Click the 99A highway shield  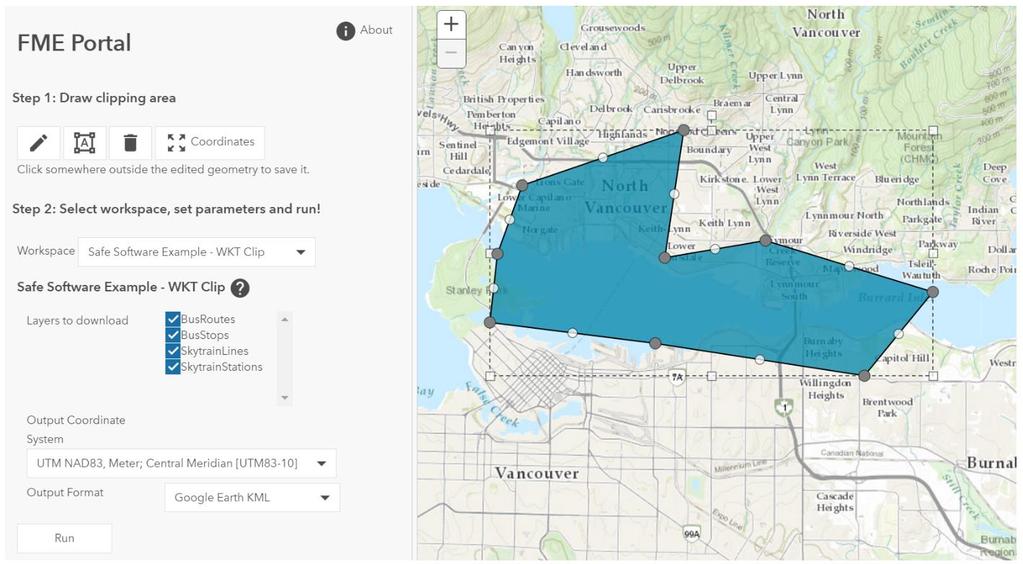[x=692, y=534]
